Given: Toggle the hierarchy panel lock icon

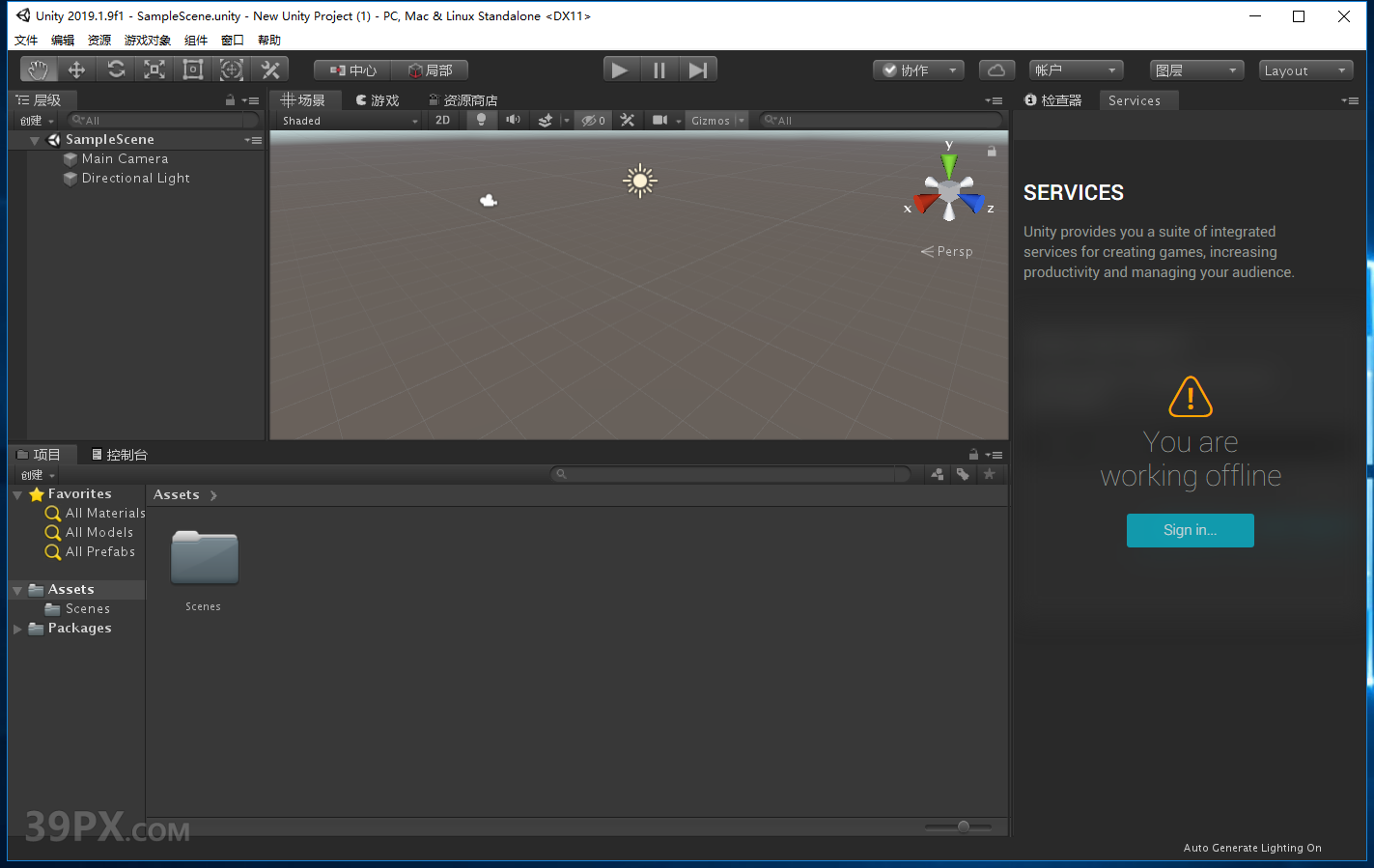Looking at the screenshot, I should pyautogui.click(x=230, y=100).
